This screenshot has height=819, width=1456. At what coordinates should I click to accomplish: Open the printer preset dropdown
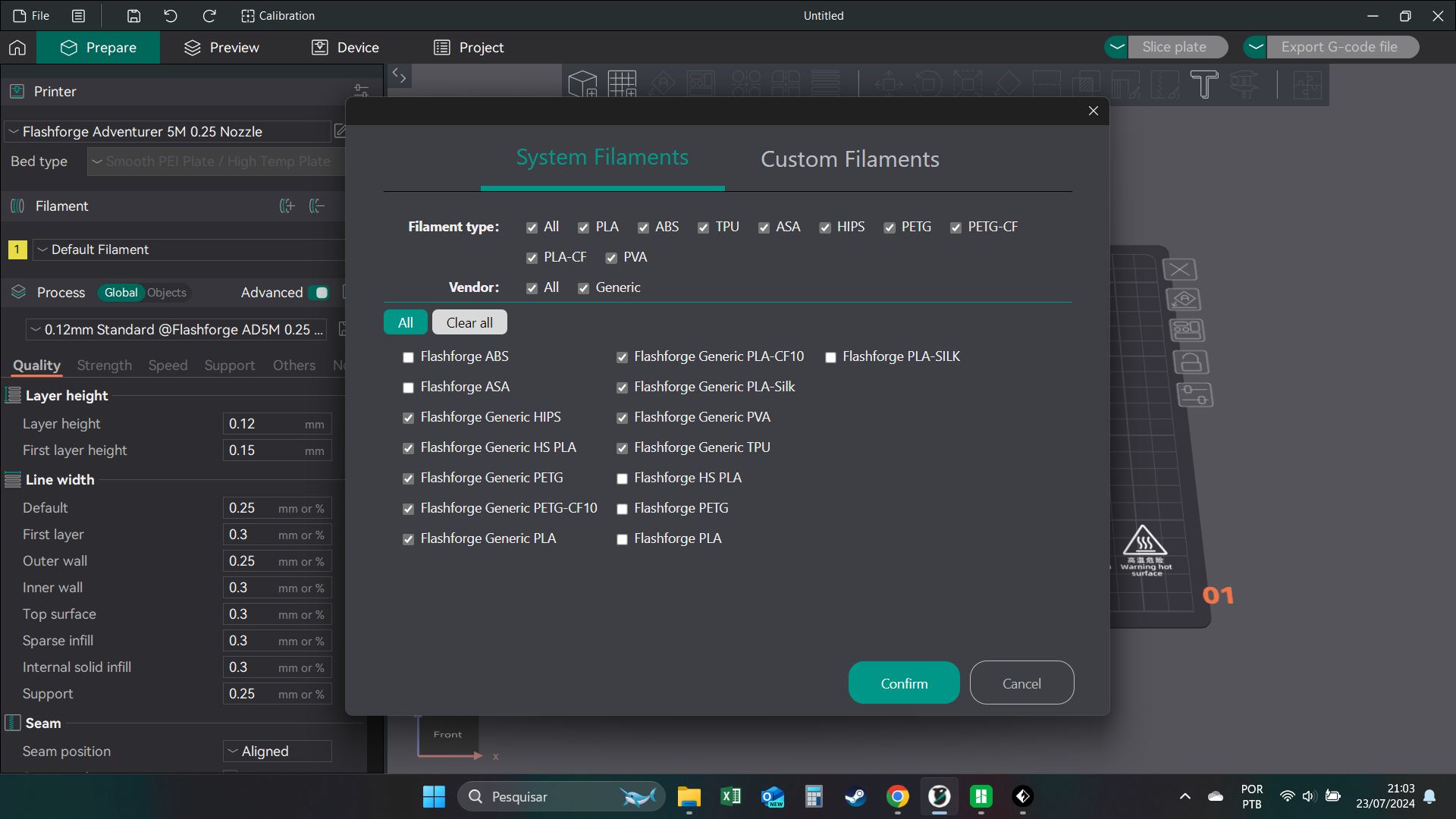(167, 131)
